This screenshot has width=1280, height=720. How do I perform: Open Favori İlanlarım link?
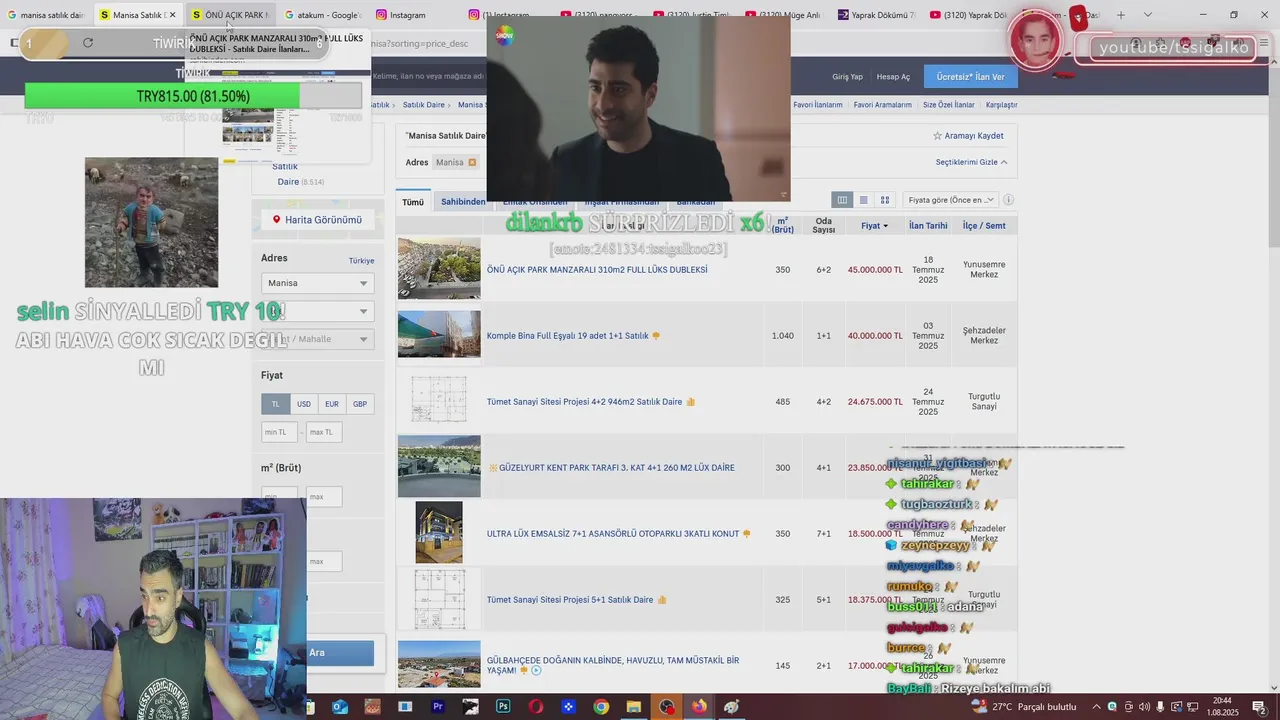click(x=818, y=105)
